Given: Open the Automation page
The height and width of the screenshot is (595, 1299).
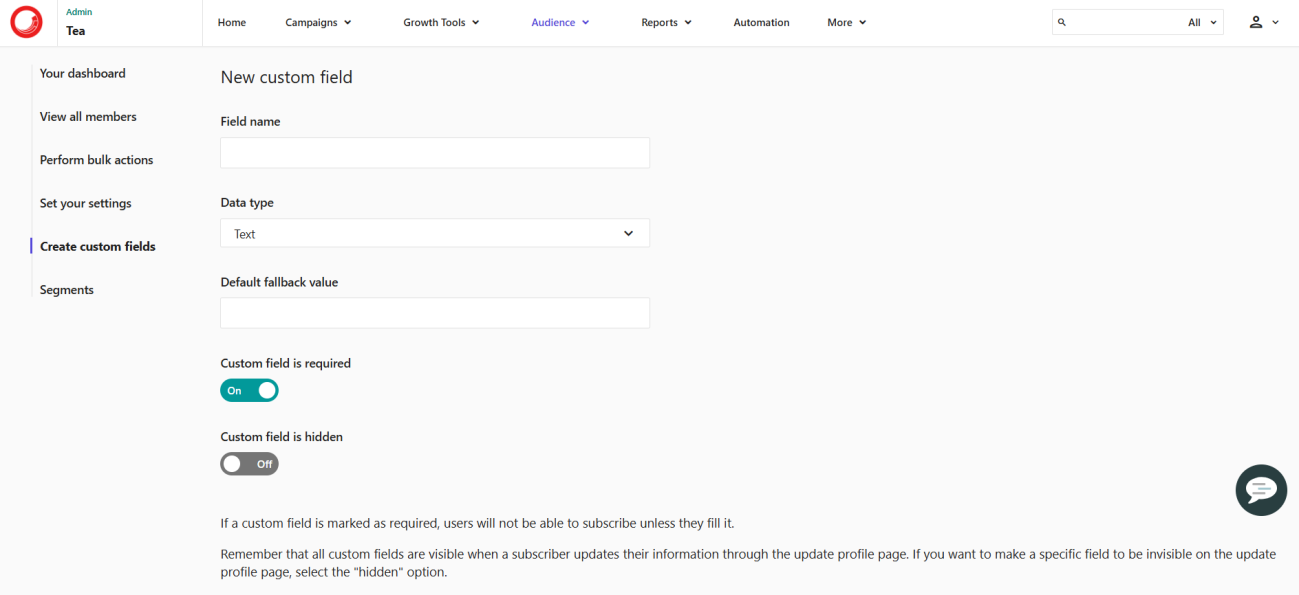Looking at the screenshot, I should 761,22.
